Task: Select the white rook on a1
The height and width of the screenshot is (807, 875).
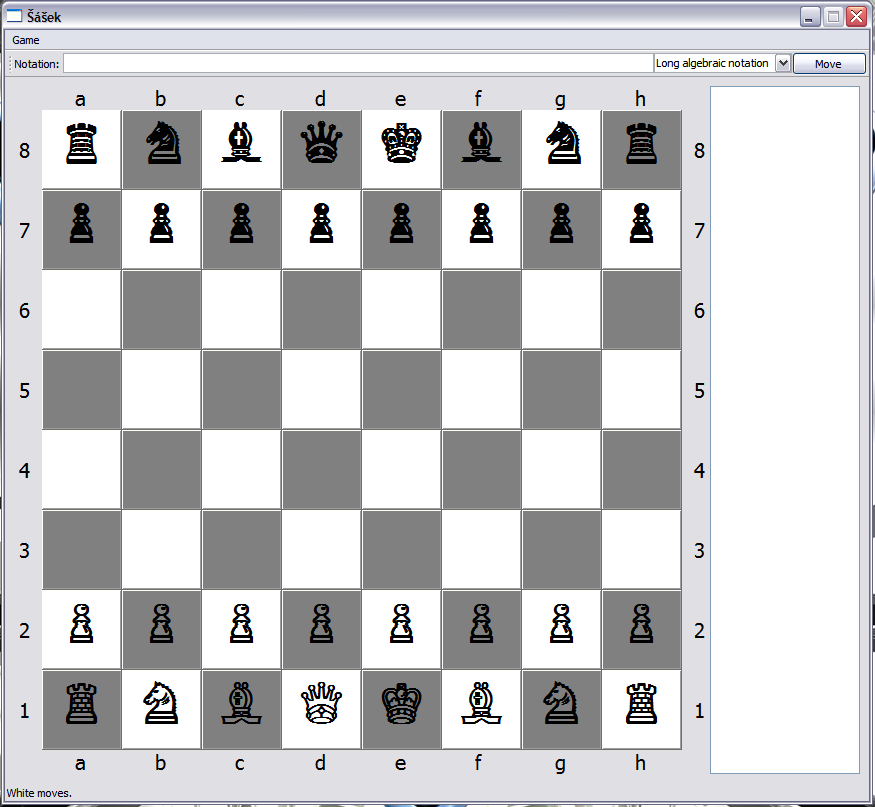Action: pyautogui.click(x=81, y=704)
